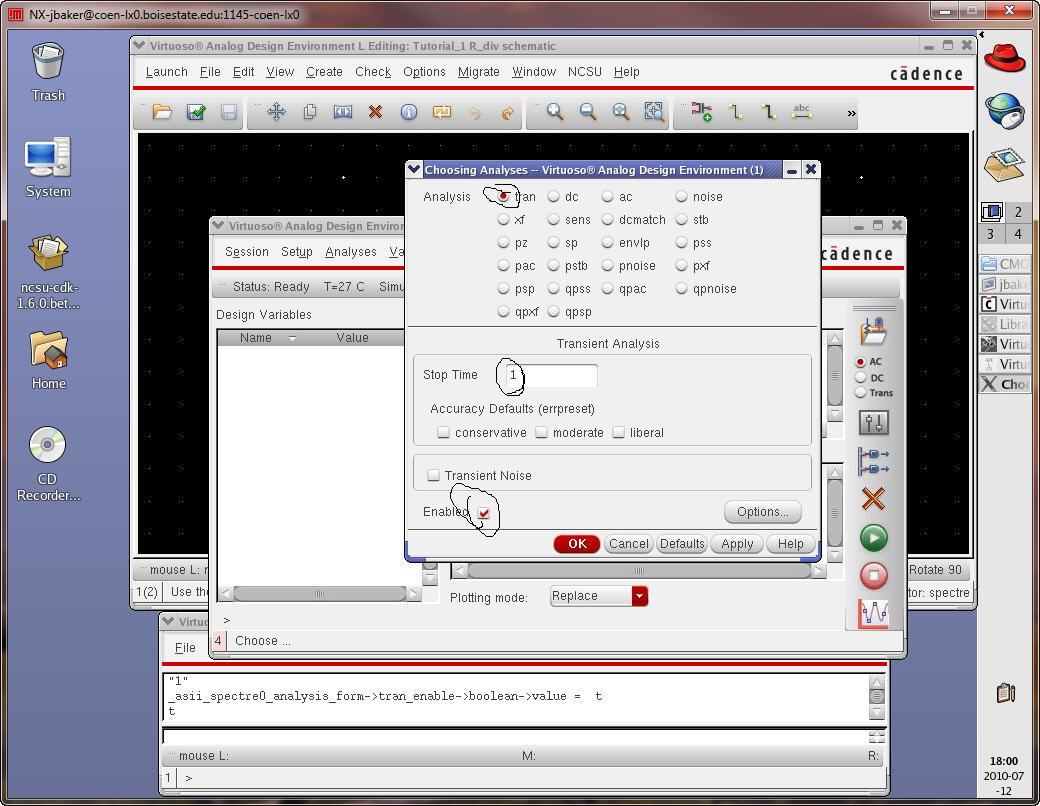The height and width of the screenshot is (806, 1040).
Task: Click the red Delete X toolbar icon
Action: click(x=375, y=112)
